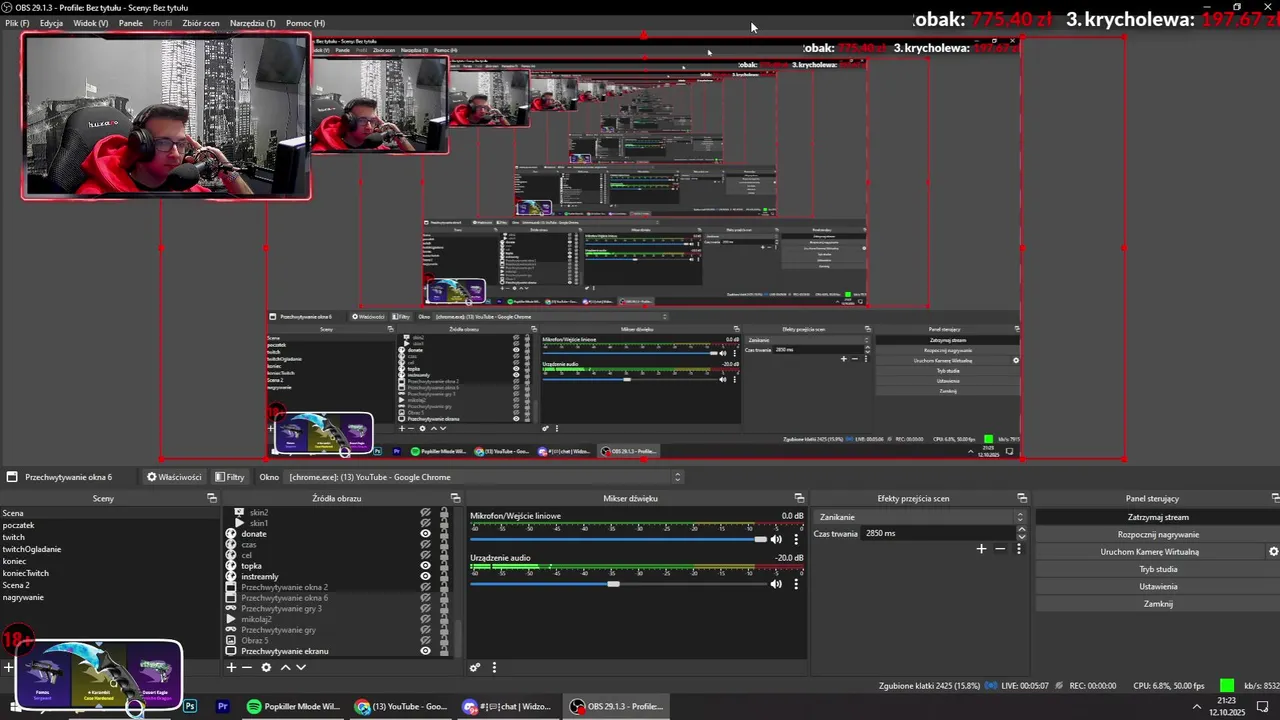Open Photoshop from taskbar
Screen dimensions: 1280x720
(190, 706)
